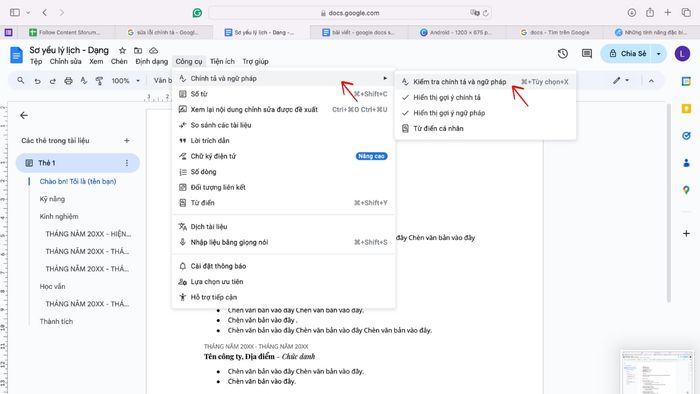The width and height of the screenshot is (700, 394).
Task: Open the comments panel icon
Action: click(x=587, y=54)
